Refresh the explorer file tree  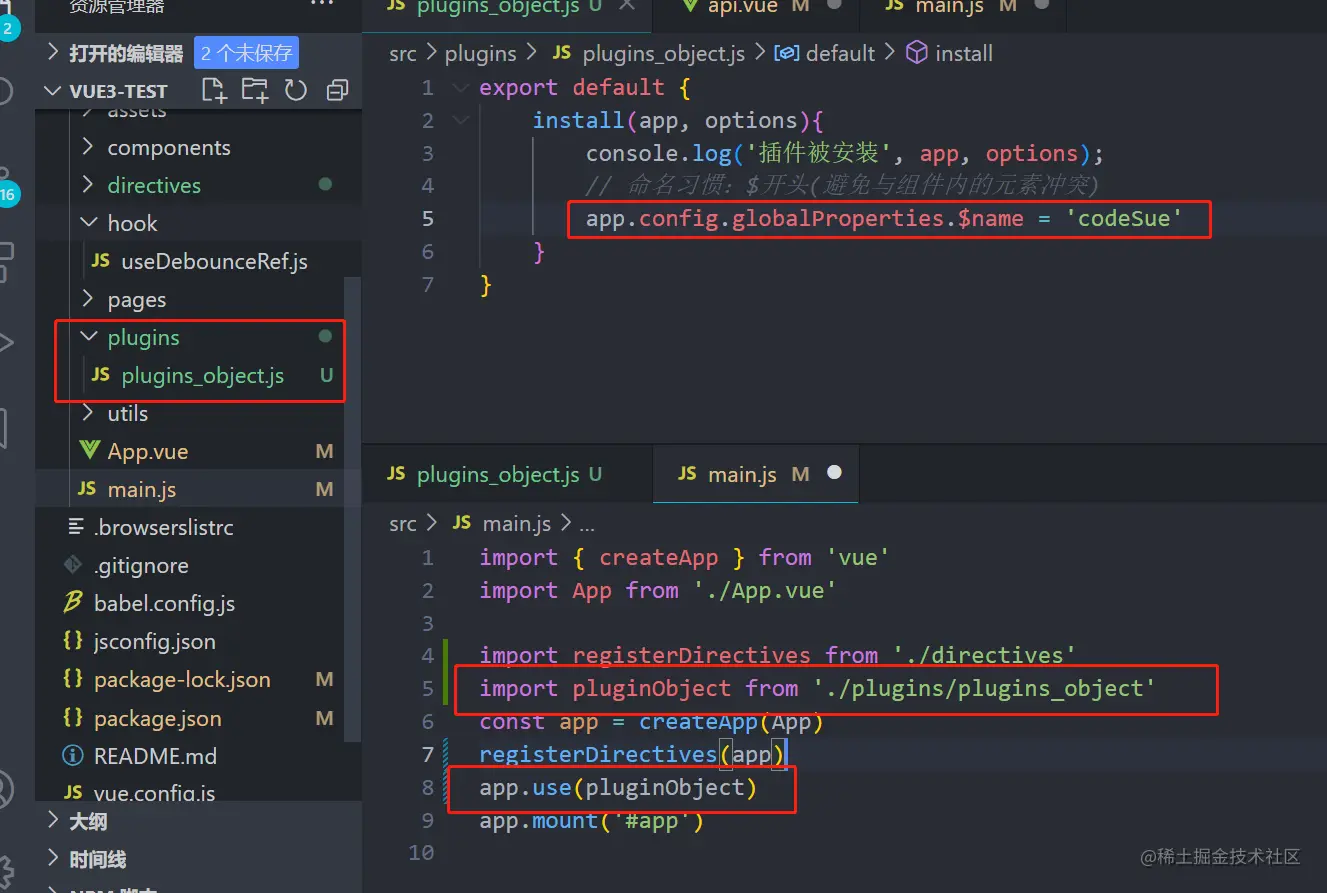click(x=296, y=91)
